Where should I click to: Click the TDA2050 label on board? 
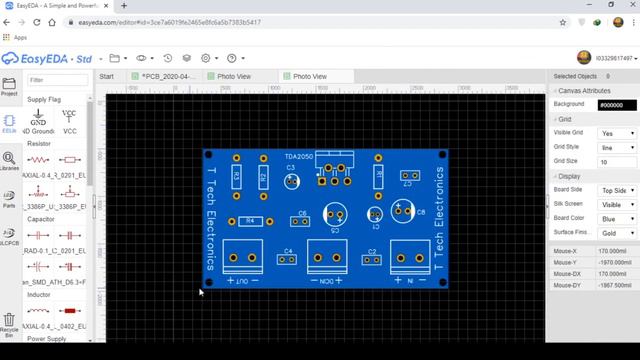point(299,156)
